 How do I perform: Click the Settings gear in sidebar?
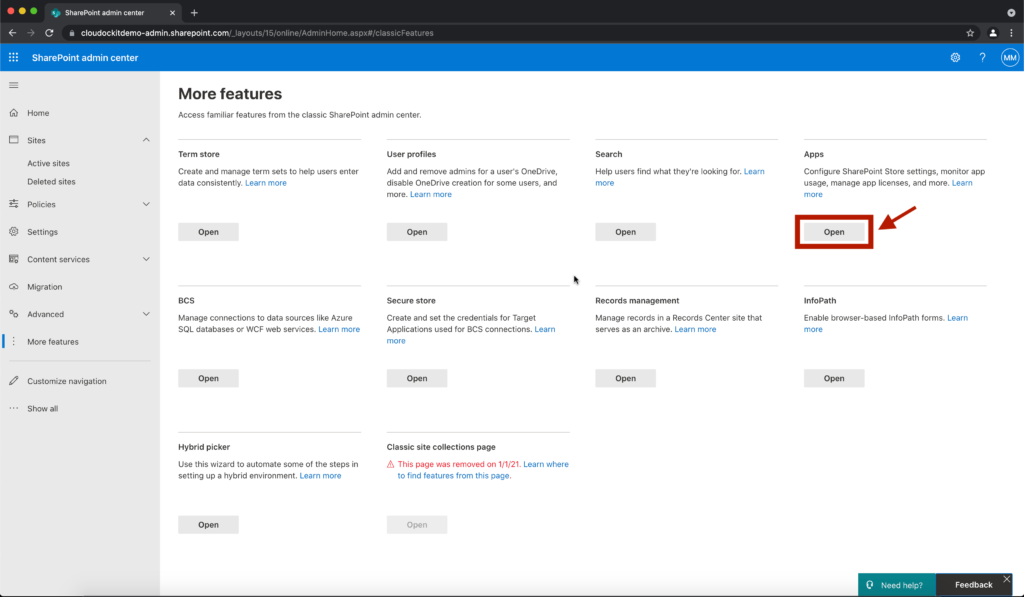(14, 231)
